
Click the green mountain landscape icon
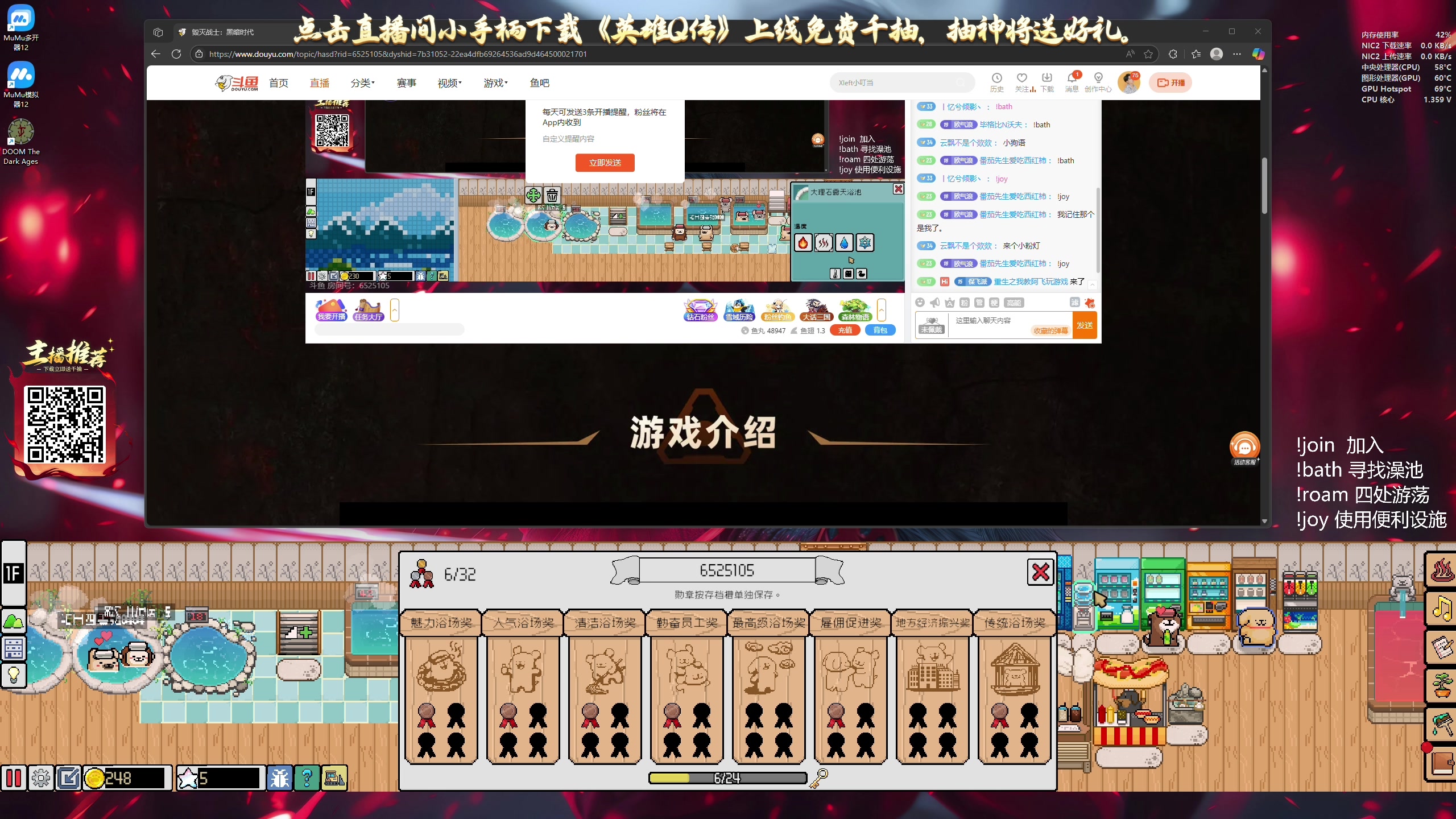pyautogui.click(x=13, y=621)
